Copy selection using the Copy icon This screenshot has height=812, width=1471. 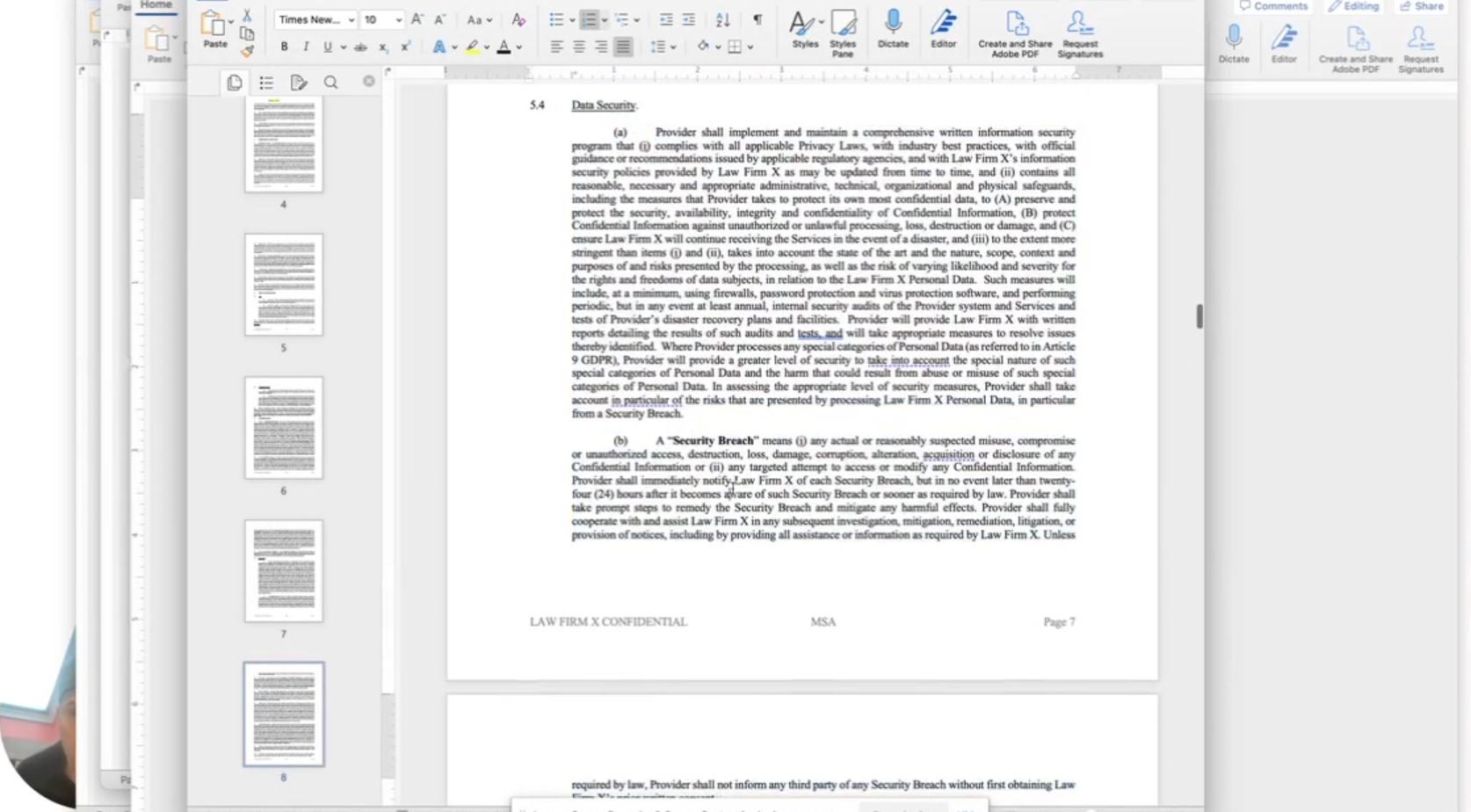247,34
